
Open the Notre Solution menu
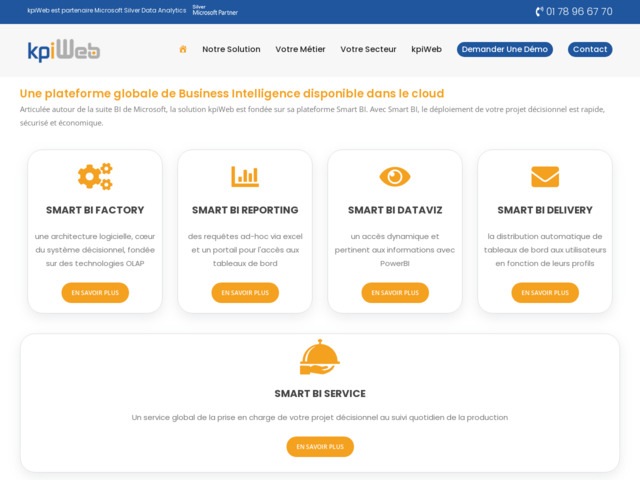(231, 49)
